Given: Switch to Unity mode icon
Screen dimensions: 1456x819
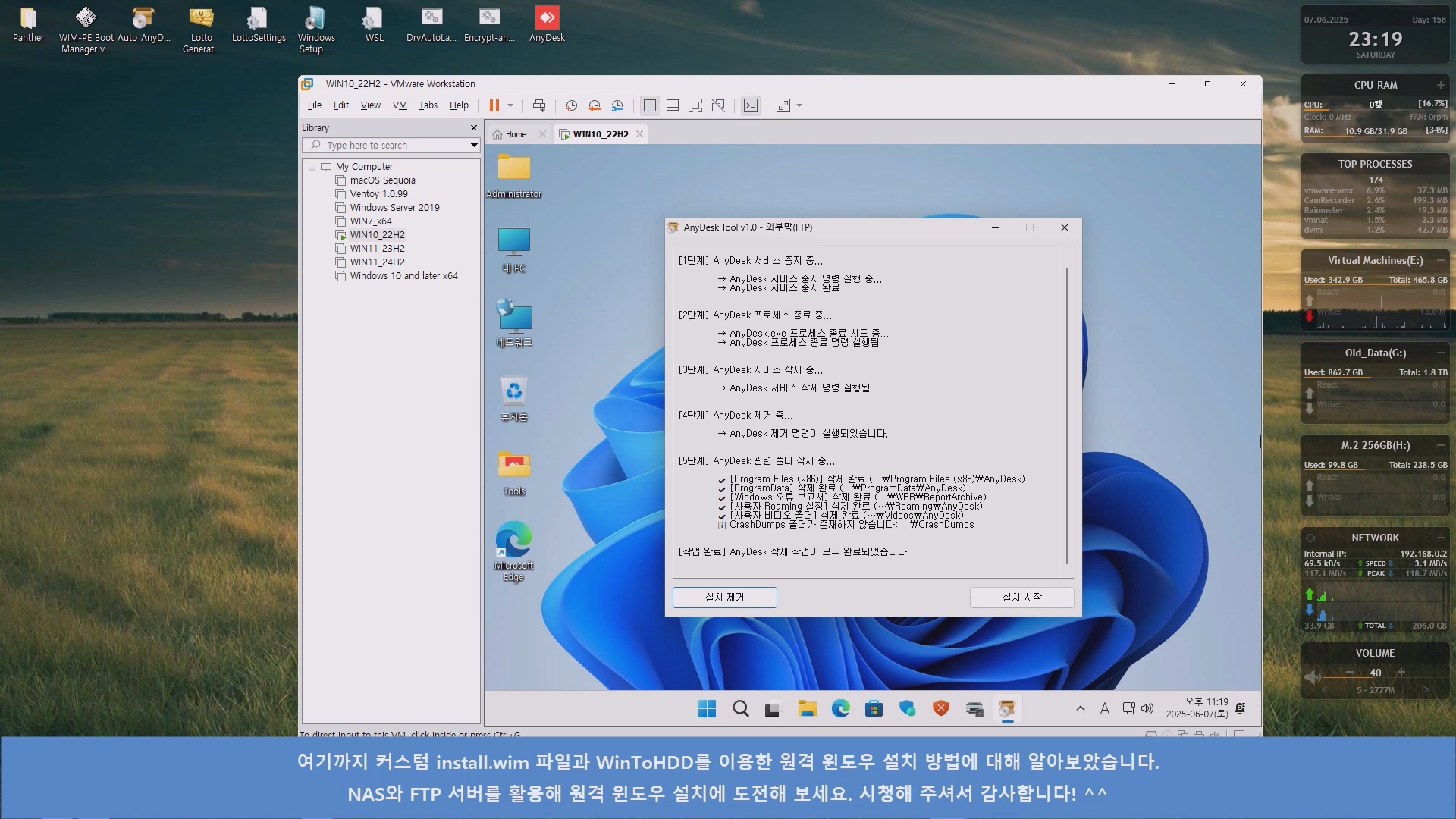Looking at the screenshot, I should [x=718, y=105].
